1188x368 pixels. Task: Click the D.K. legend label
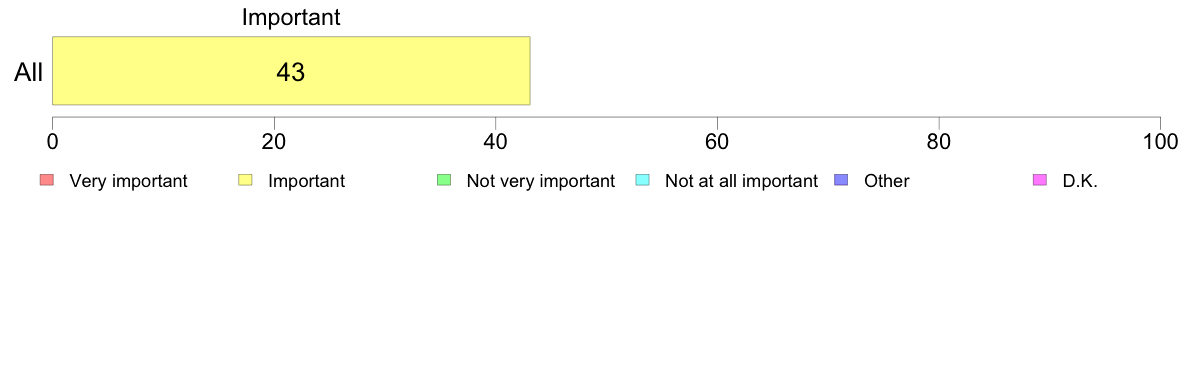pyautogui.click(x=1080, y=181)
